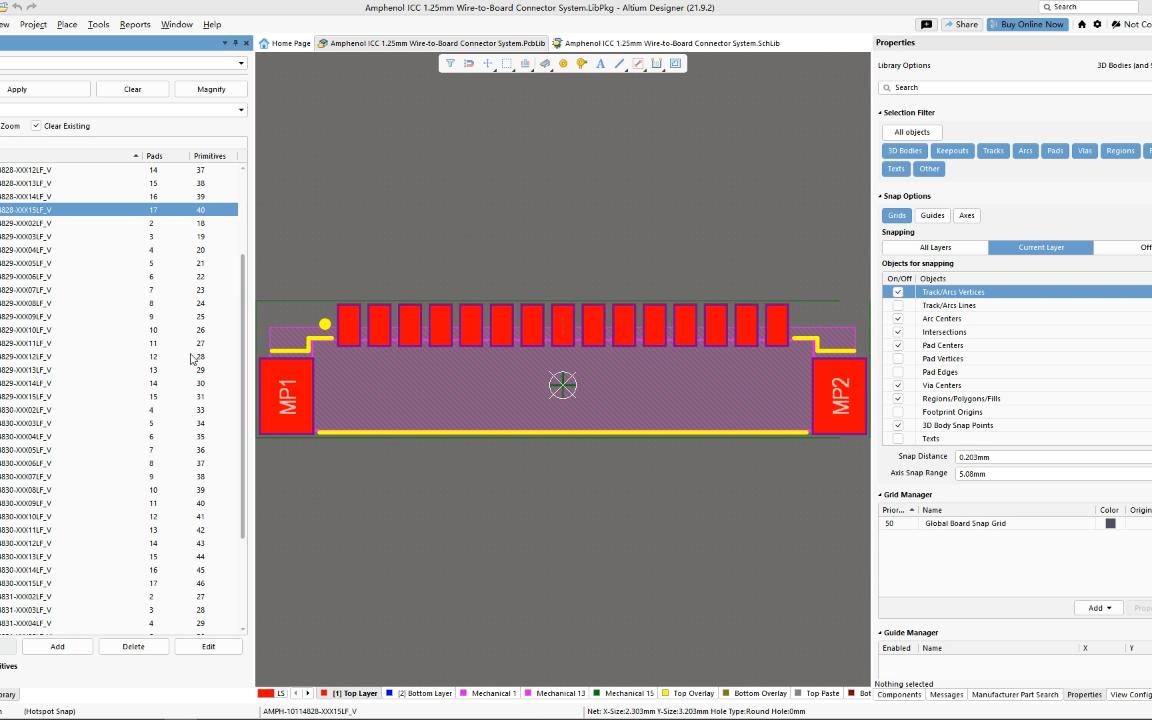Open the Add dropdown in Grid Manager
This screenshot has width=1152, height=720.
[x=1099, y=608]
